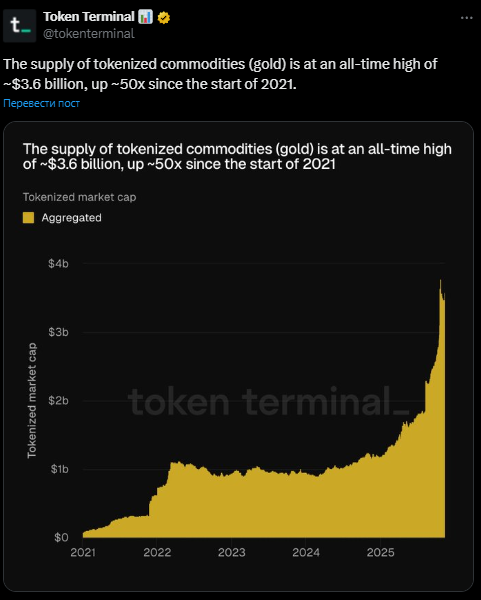Click the tweet body text

point(220,74)
